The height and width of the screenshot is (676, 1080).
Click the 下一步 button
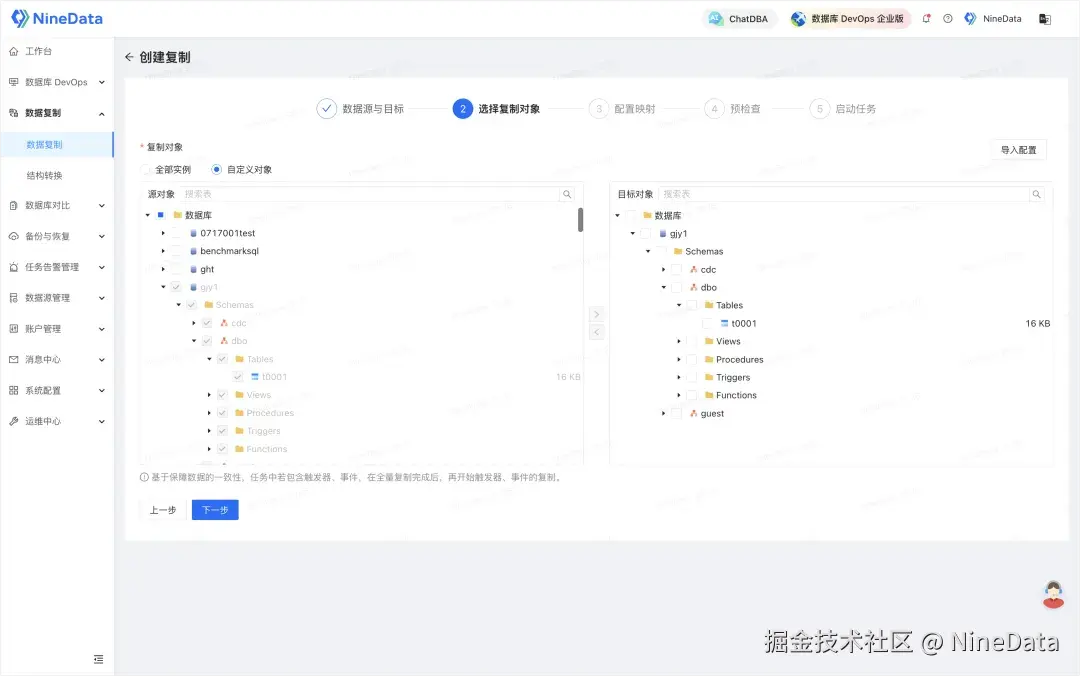(214, 510)
